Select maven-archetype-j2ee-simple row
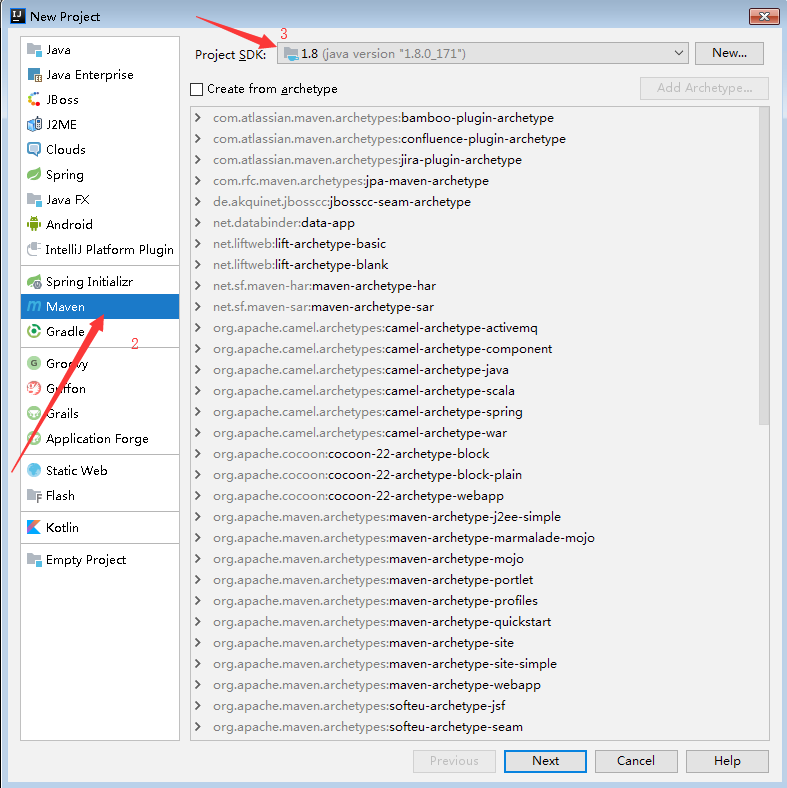 [387, 517]
